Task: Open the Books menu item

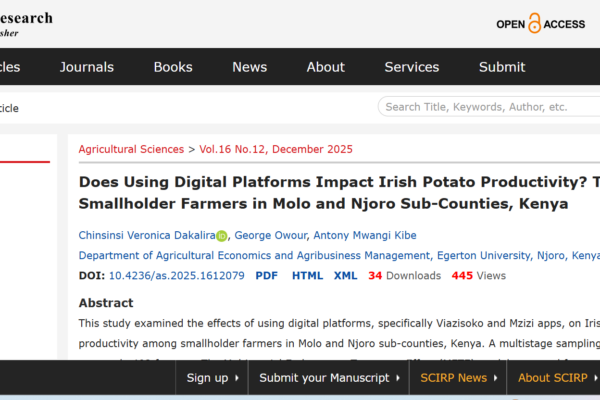Action: (173, 67)
